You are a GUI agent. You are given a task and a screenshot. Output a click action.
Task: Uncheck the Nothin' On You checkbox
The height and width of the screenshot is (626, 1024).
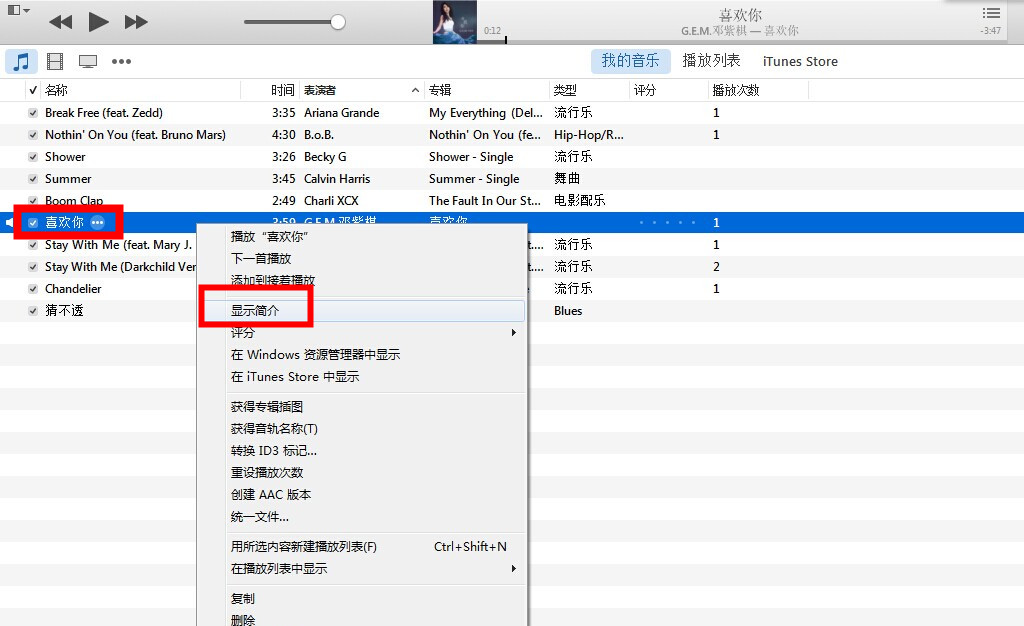pyautogui.click(x=33, y=135)
